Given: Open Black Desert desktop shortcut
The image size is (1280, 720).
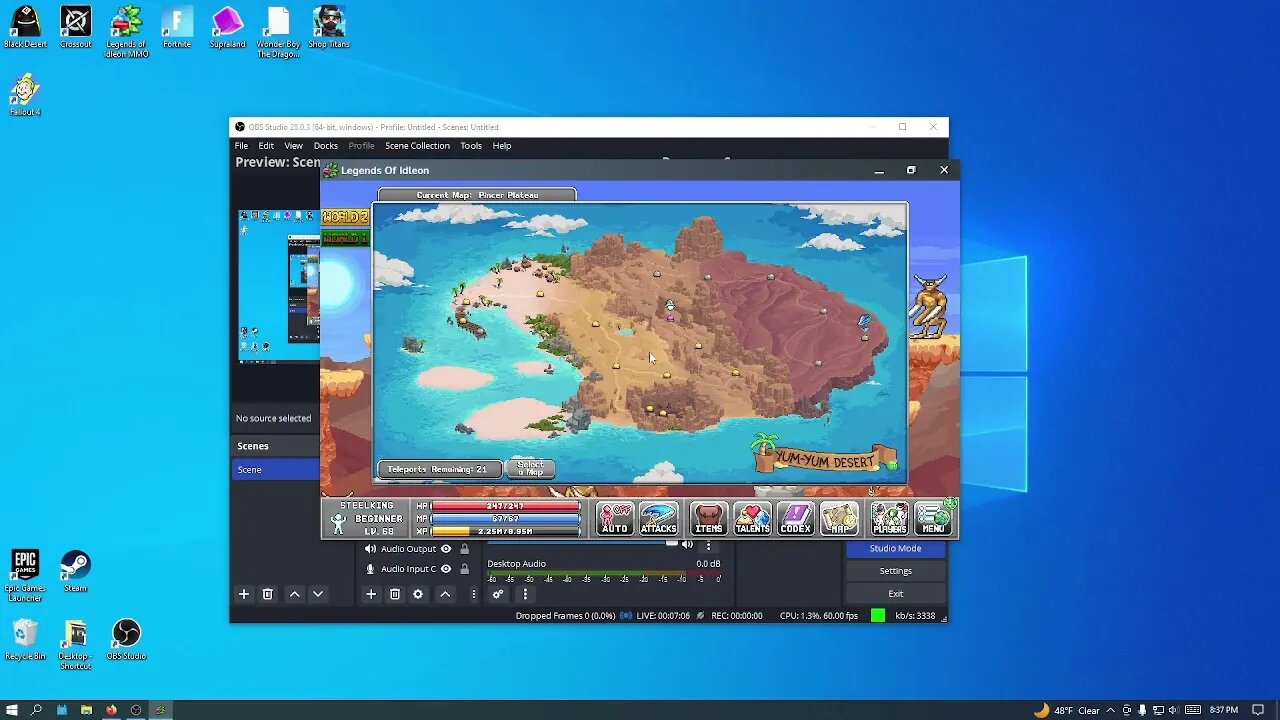Looking at the screenshot, I should 25,28.
